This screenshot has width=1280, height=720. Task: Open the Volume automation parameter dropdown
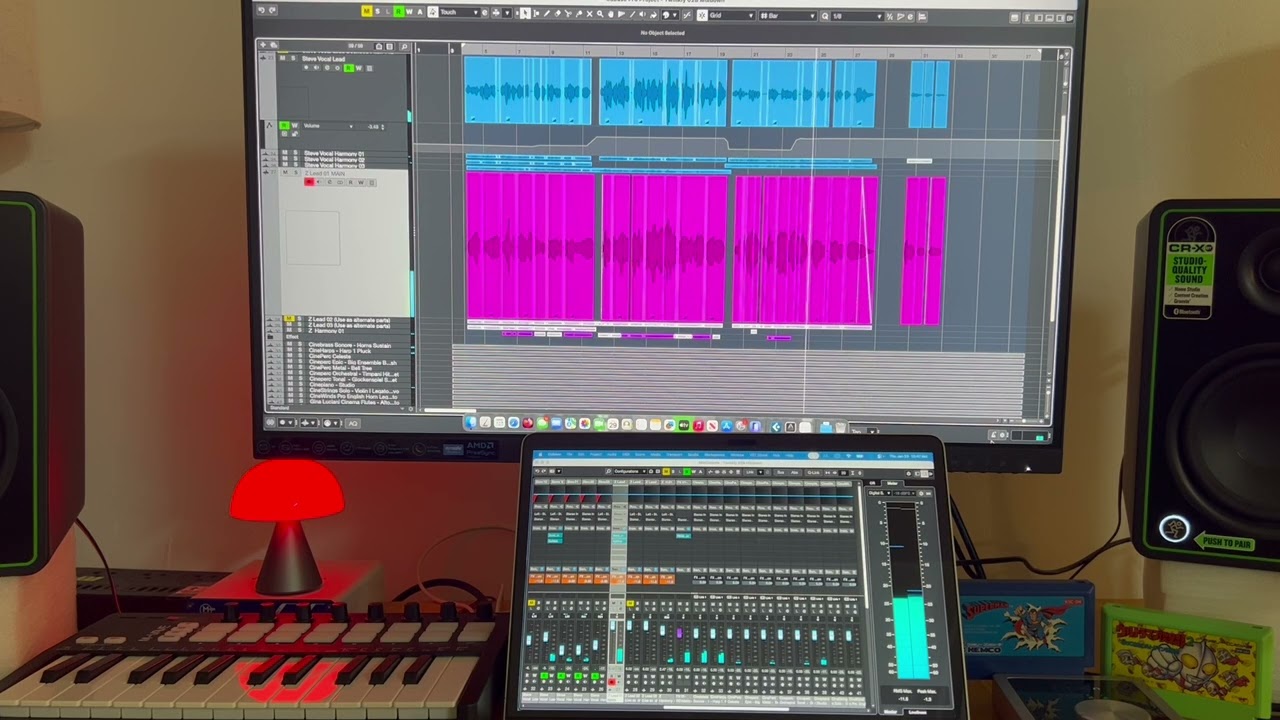328,126
